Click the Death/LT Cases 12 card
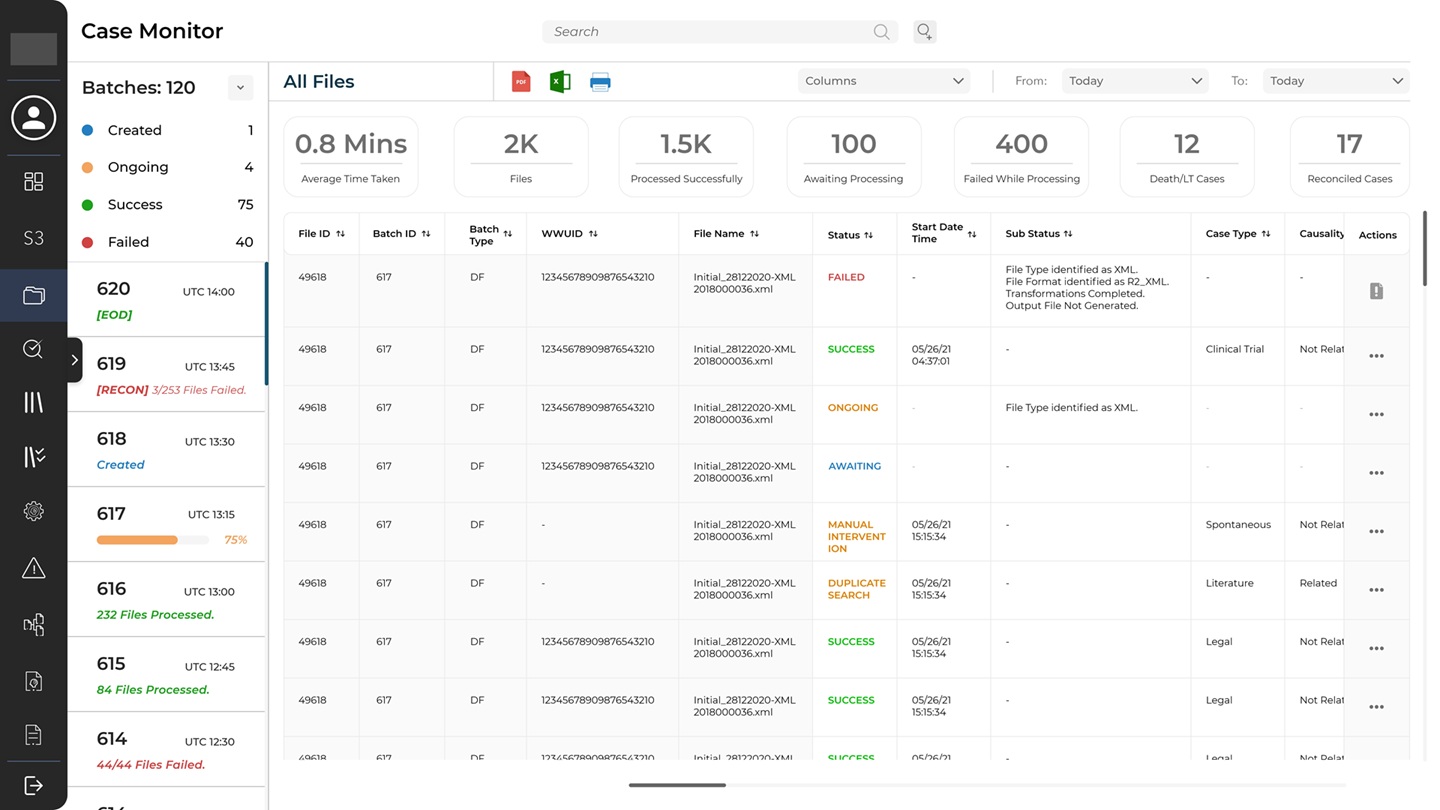Screen dimensions: 1440x810 pos(1186,156)
